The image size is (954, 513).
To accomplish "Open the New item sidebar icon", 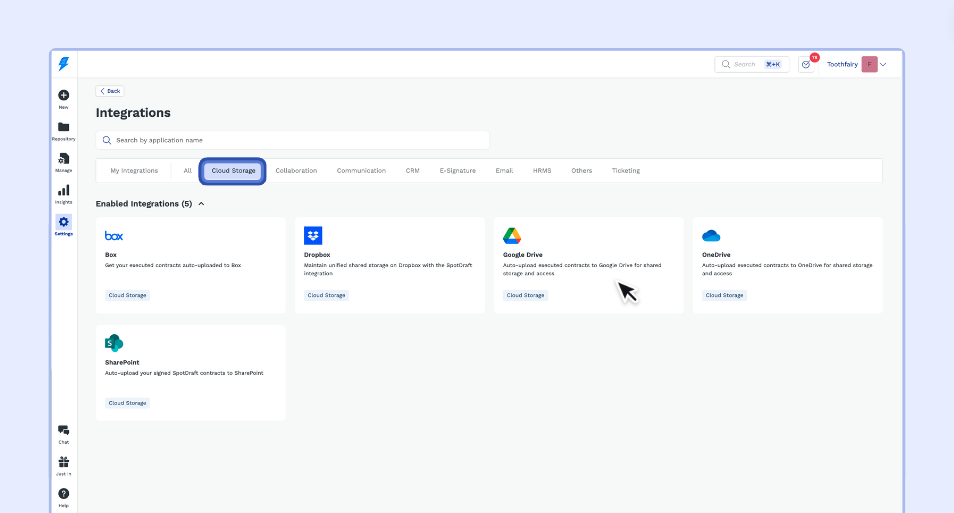I will coord(63,95).
